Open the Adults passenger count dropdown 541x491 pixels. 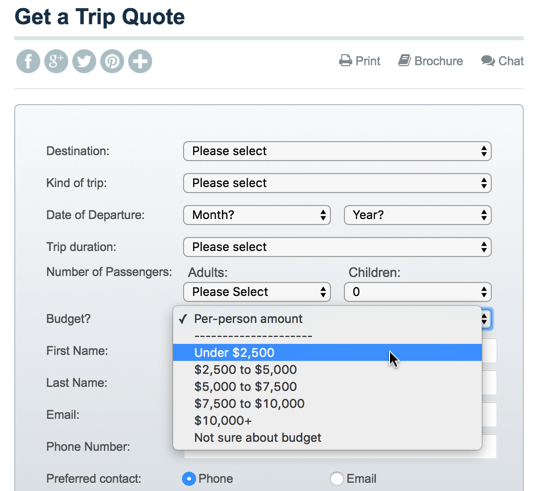257,292
